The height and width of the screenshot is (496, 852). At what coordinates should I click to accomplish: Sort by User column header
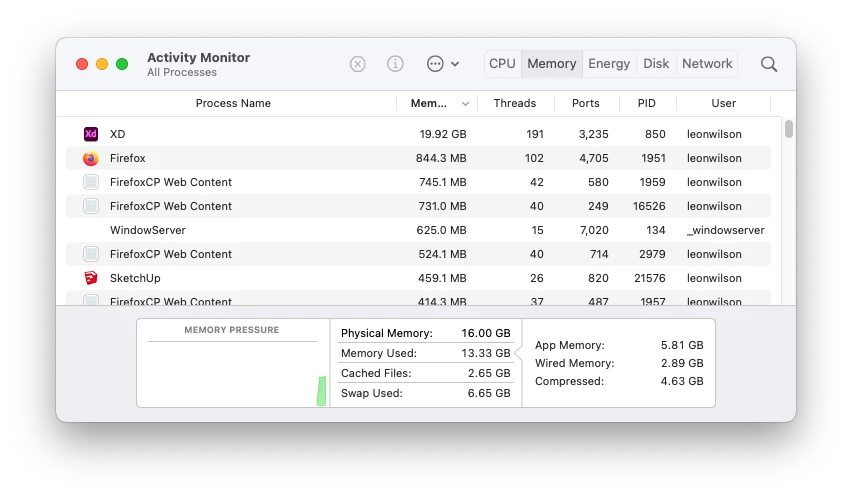tap(723, 103)
